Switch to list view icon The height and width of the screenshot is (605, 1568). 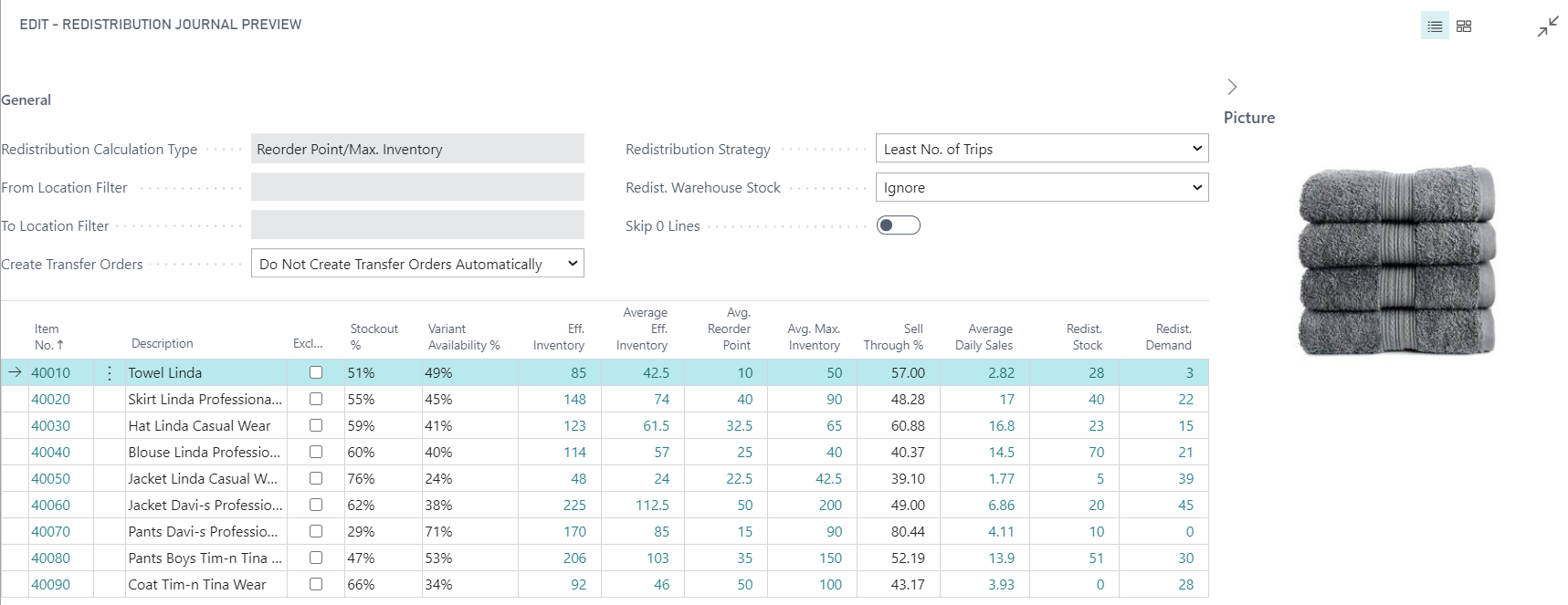[1435, 26]
